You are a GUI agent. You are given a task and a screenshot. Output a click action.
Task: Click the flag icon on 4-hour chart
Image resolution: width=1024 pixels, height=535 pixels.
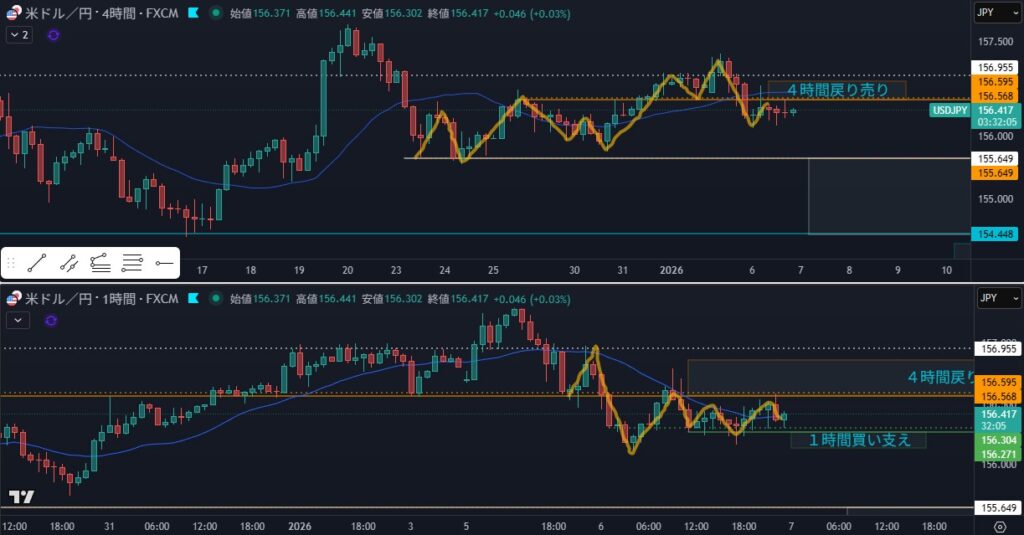193,13
